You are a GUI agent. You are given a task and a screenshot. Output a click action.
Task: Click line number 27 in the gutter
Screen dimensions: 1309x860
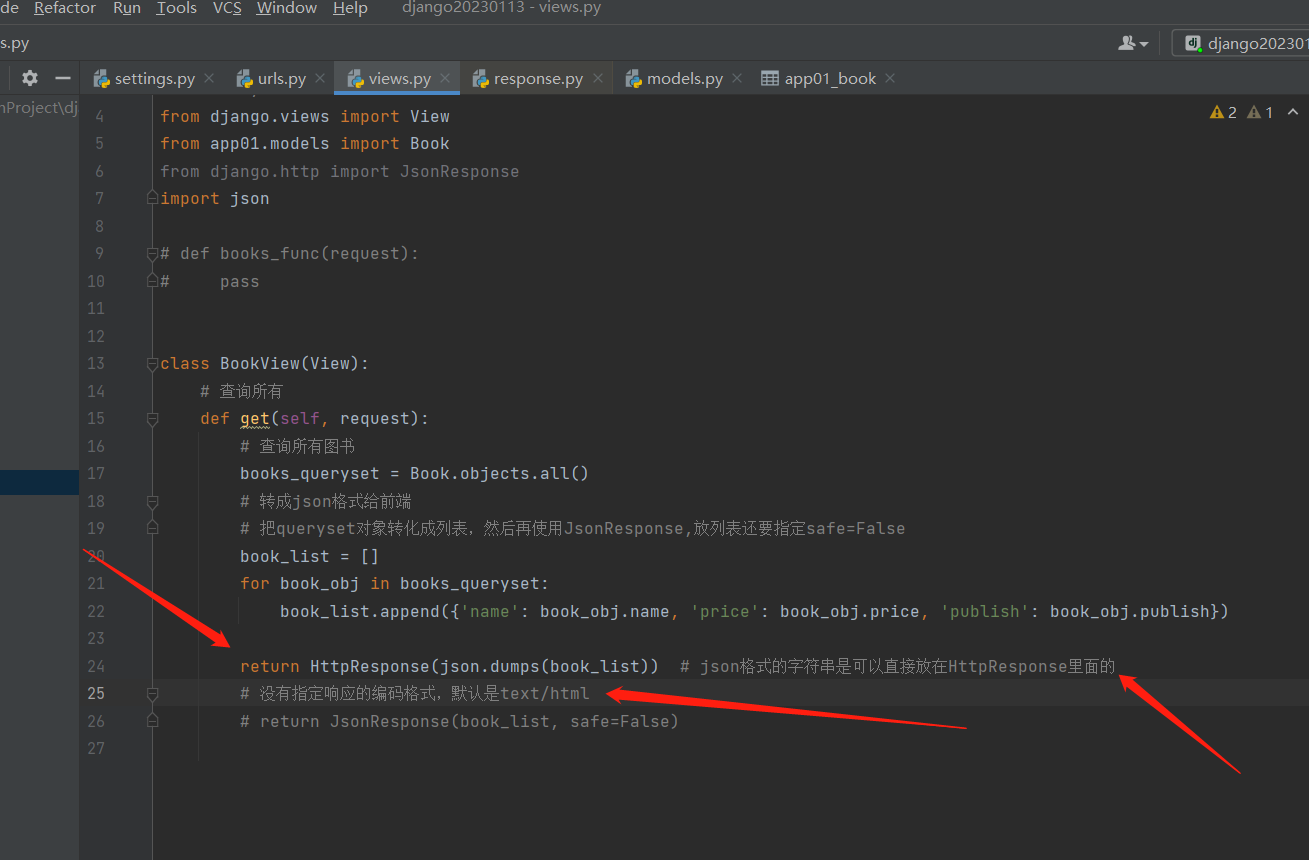[x=96, y=748]
